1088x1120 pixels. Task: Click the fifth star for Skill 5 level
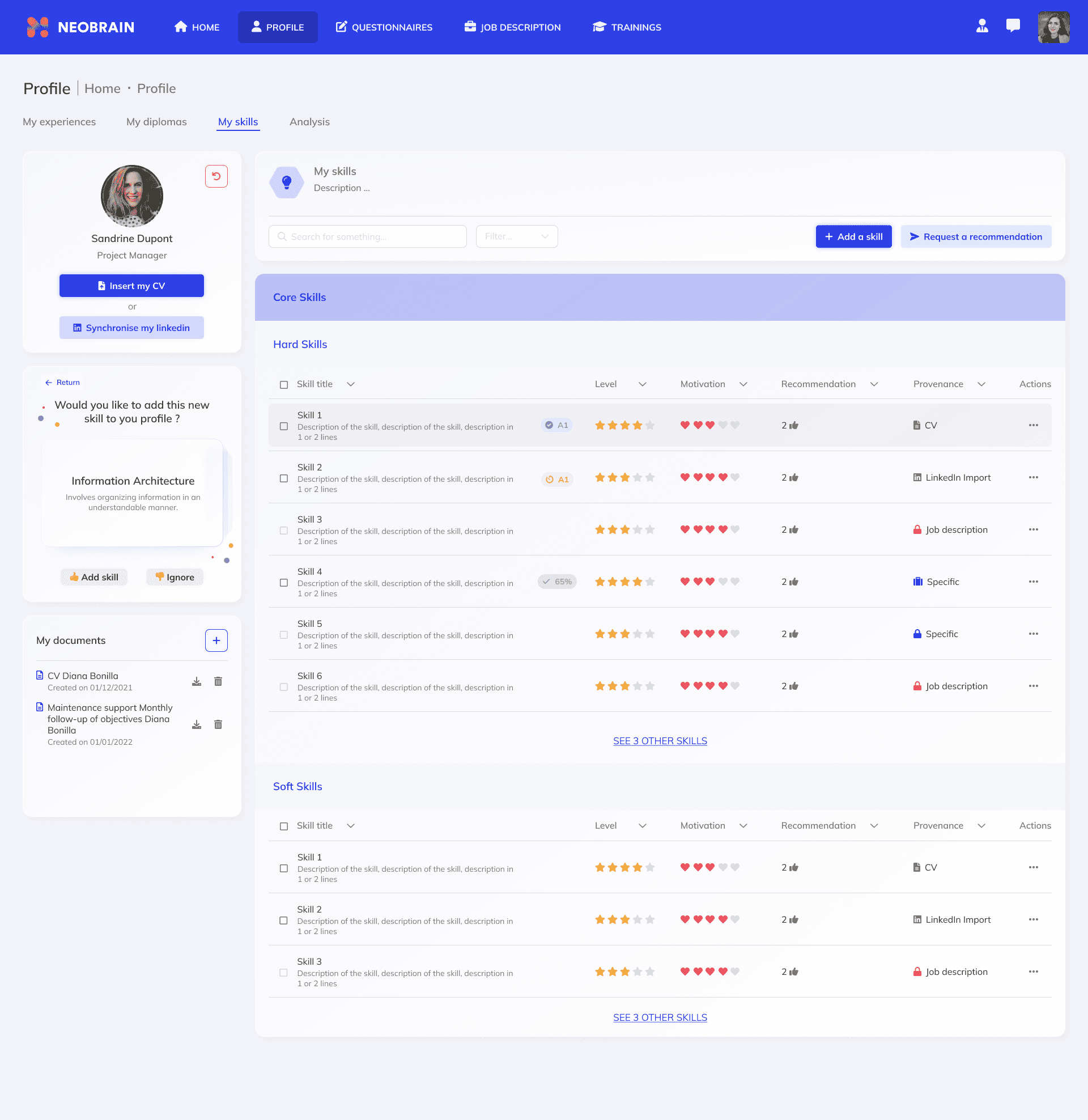tap(650, 634)
